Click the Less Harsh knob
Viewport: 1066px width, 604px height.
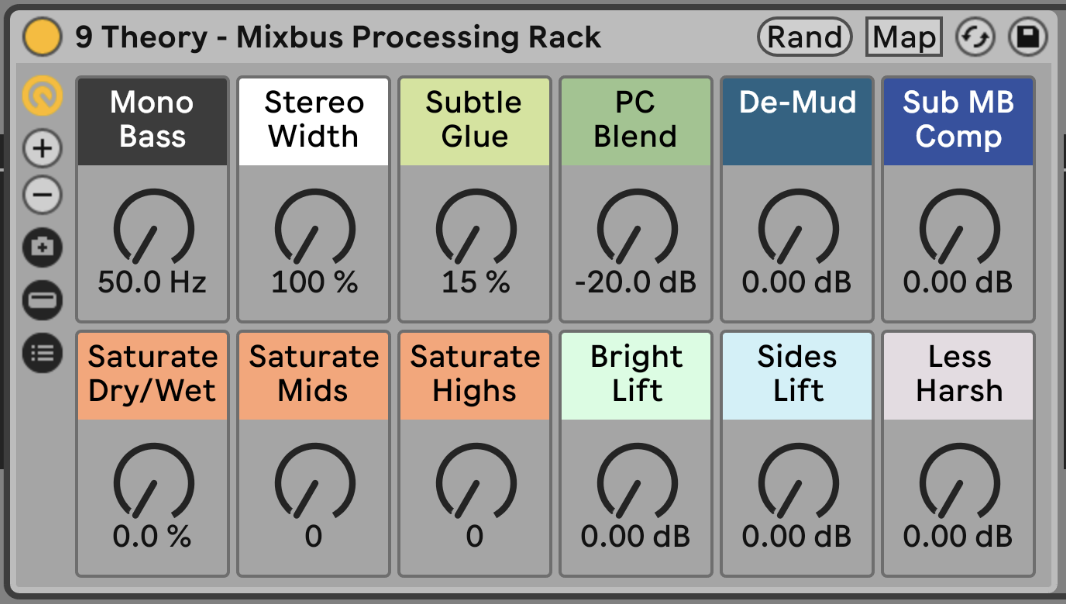(959, 482)
